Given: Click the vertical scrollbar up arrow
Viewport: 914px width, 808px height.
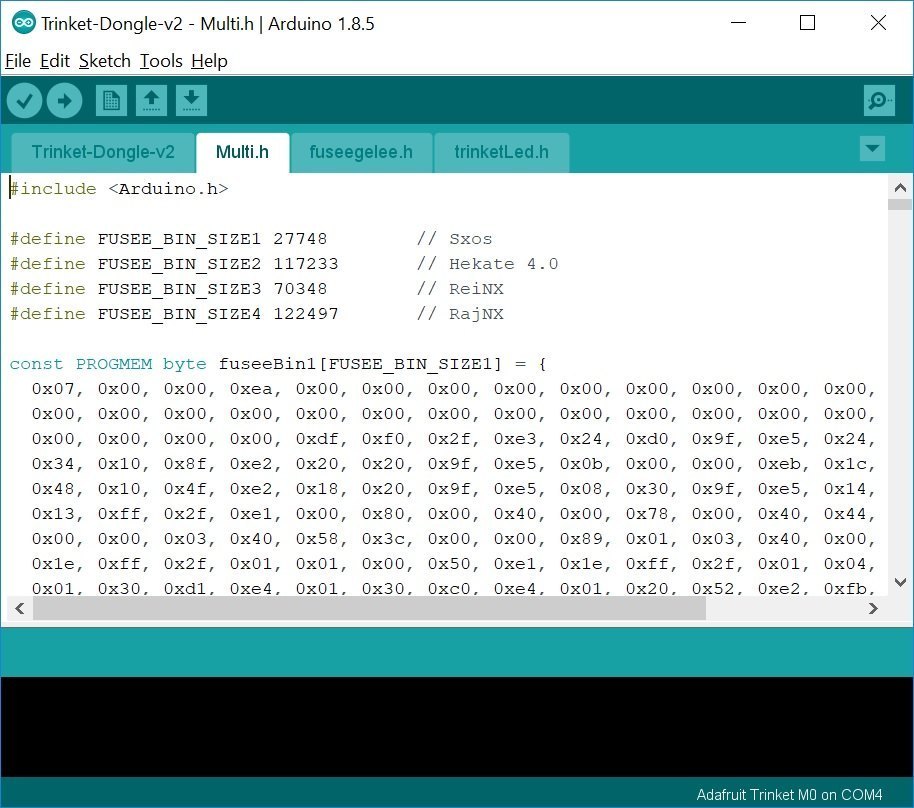Looking at the screenshot, I should (x=900, y=188).
